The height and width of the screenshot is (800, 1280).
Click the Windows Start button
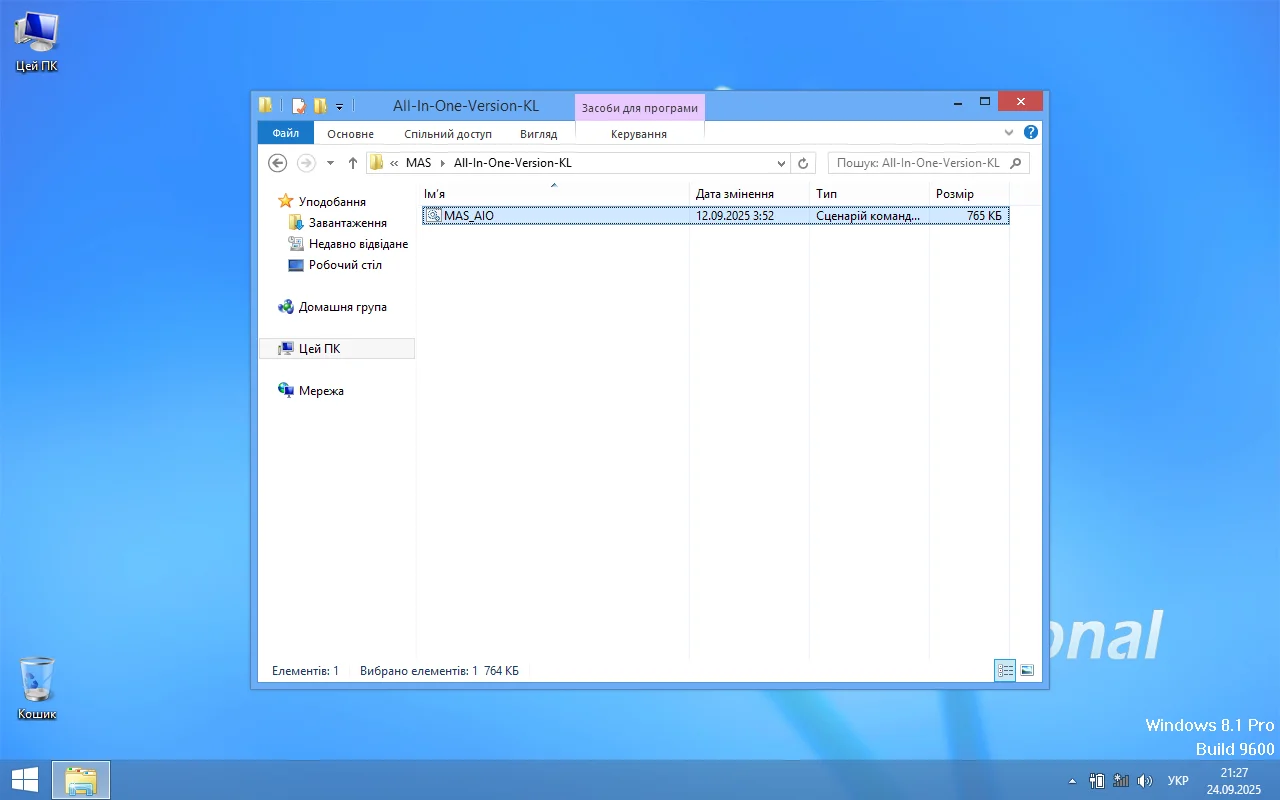point(25,780)
